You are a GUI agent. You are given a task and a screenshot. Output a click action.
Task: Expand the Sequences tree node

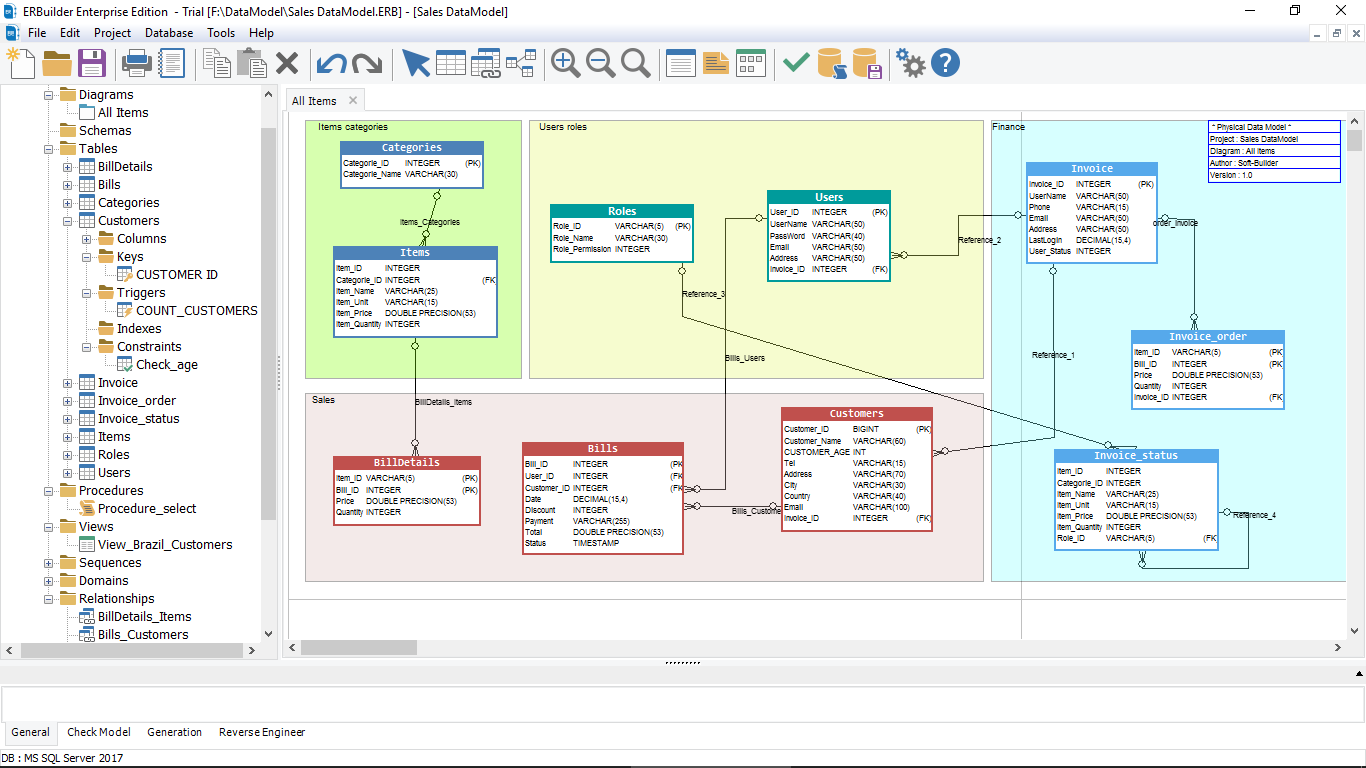(x=48, y=562)
